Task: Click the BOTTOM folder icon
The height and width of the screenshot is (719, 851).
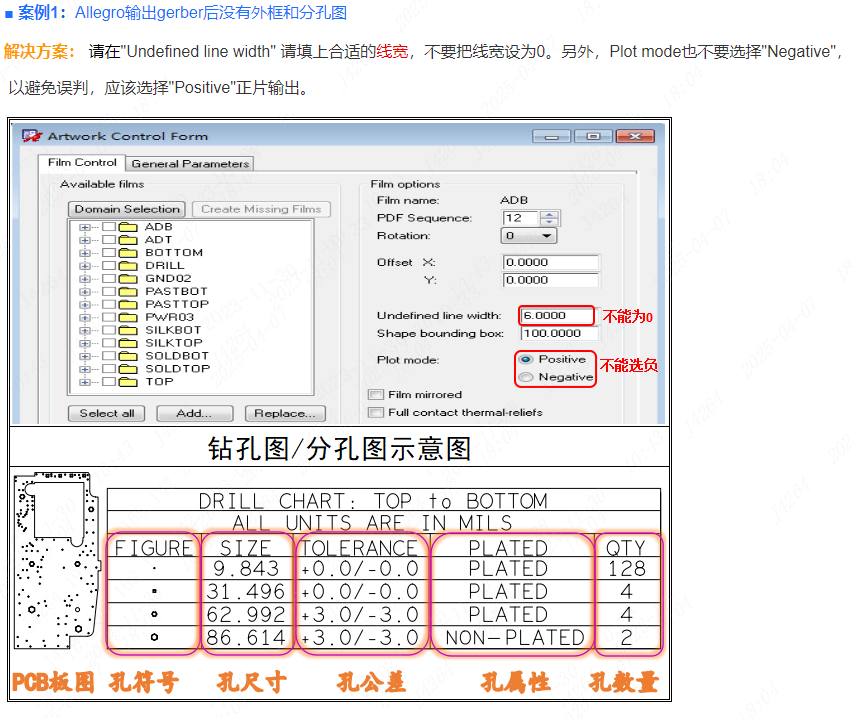Action: click(128, 253)
